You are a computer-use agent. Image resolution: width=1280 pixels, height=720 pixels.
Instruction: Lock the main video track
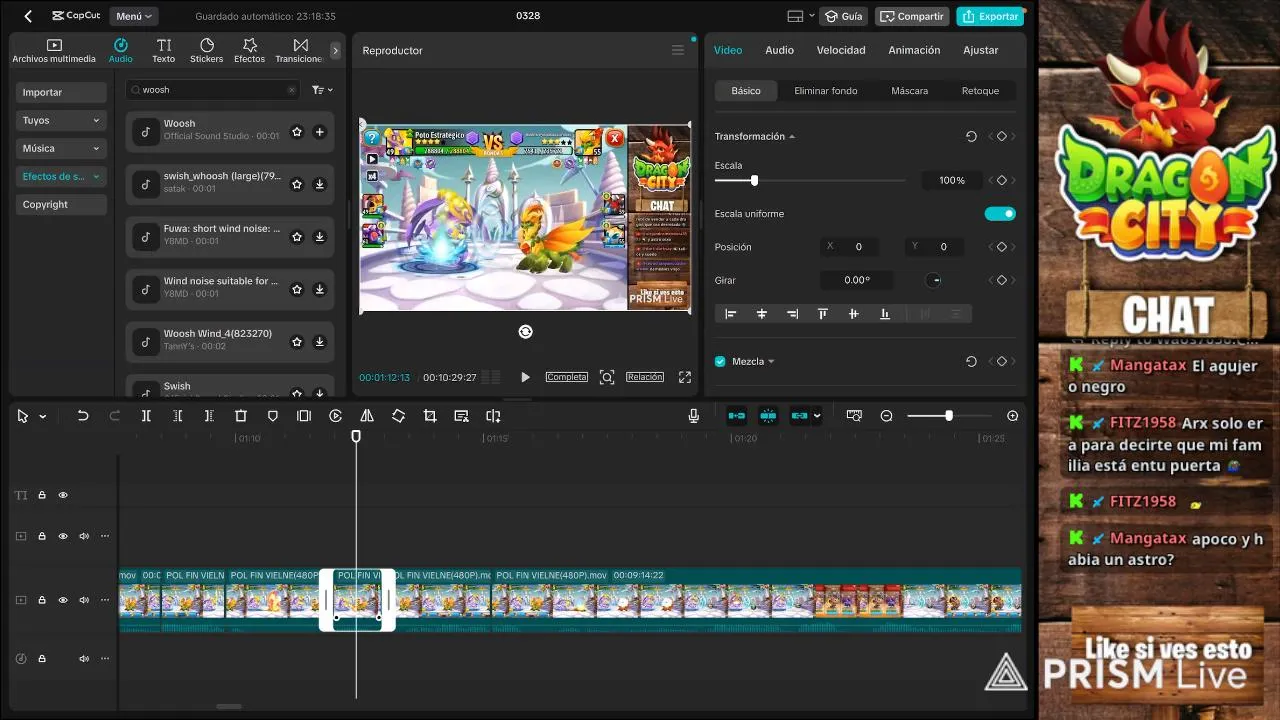(42, 600)
